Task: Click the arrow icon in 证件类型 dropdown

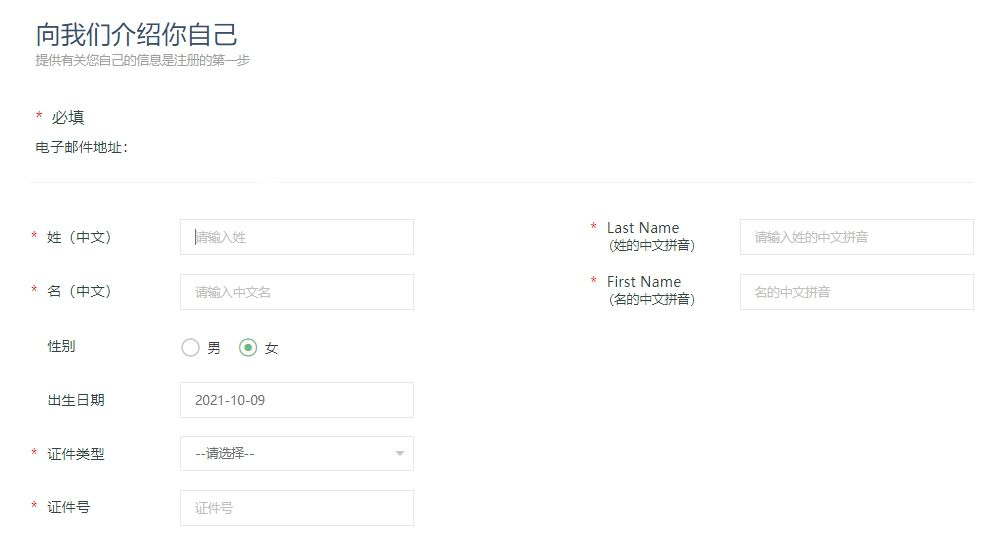Action: click(399, 454)
